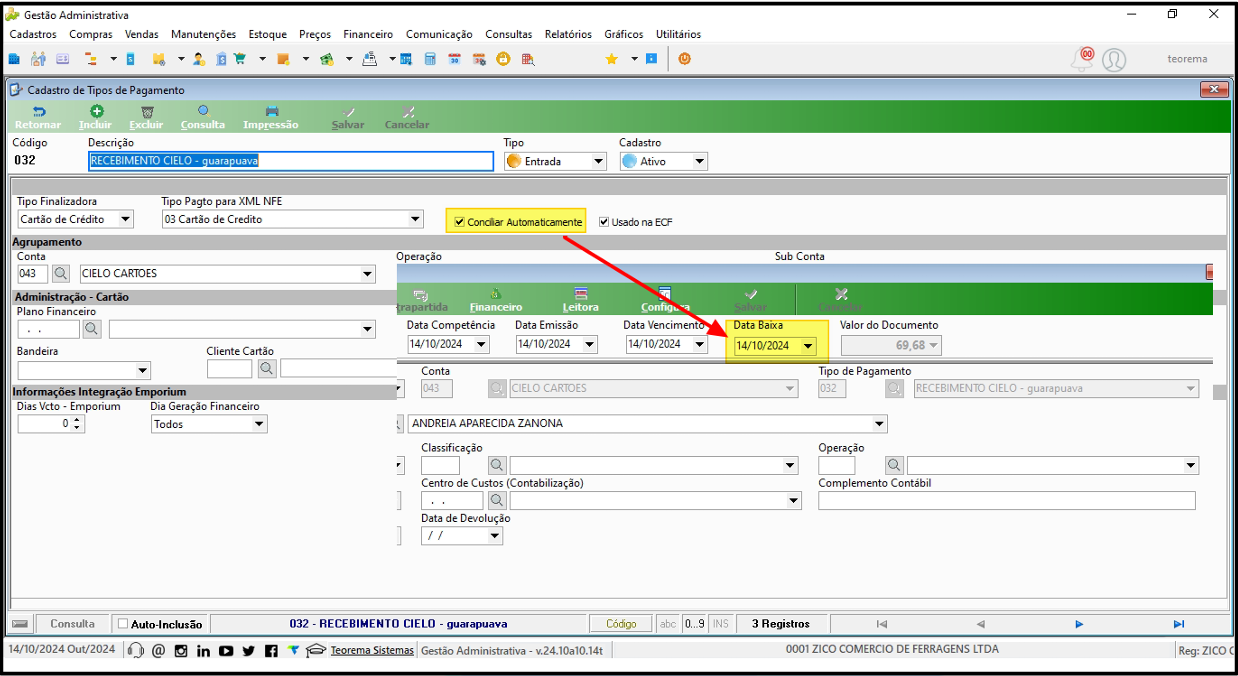This screenshot has width=1238, height=676.
Task: Open the Utilitários menu
Action: pyautogui.click(x=678, y=34)
